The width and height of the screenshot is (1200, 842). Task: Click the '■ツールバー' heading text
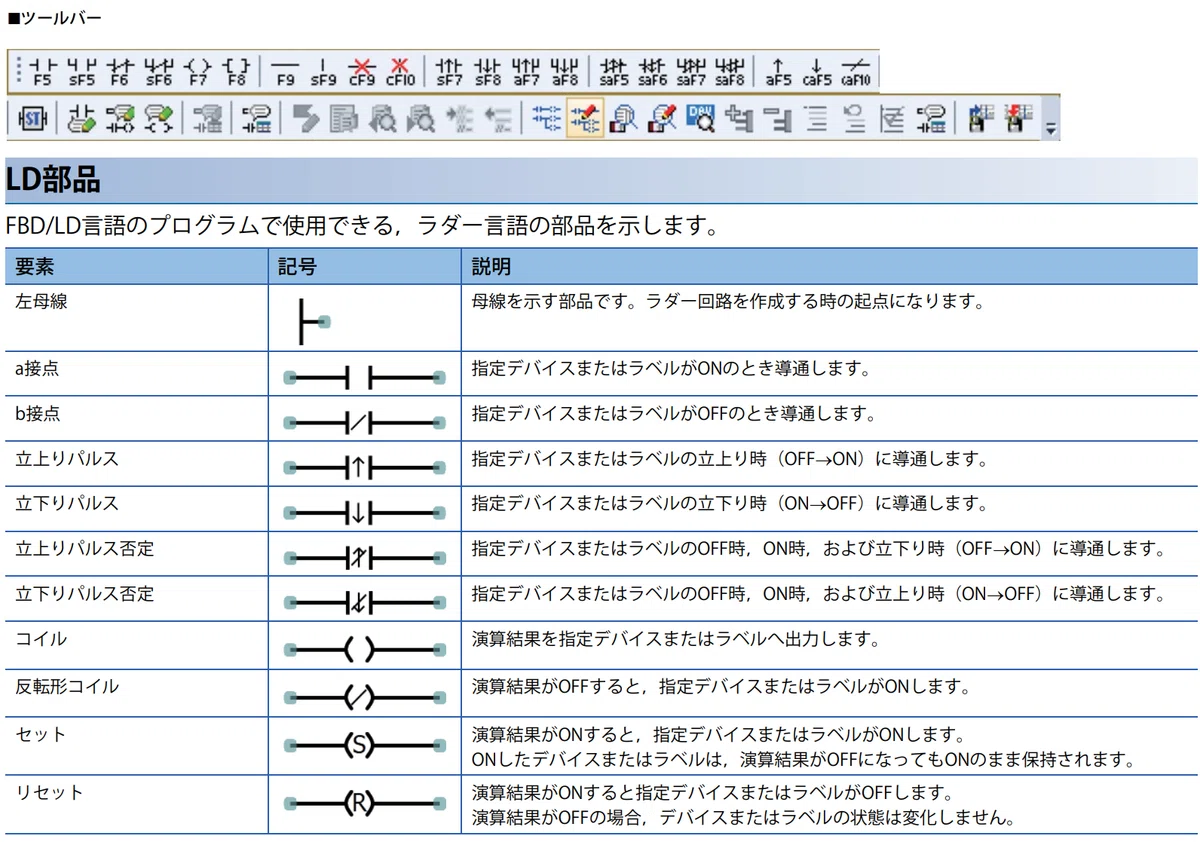[54, 18]
